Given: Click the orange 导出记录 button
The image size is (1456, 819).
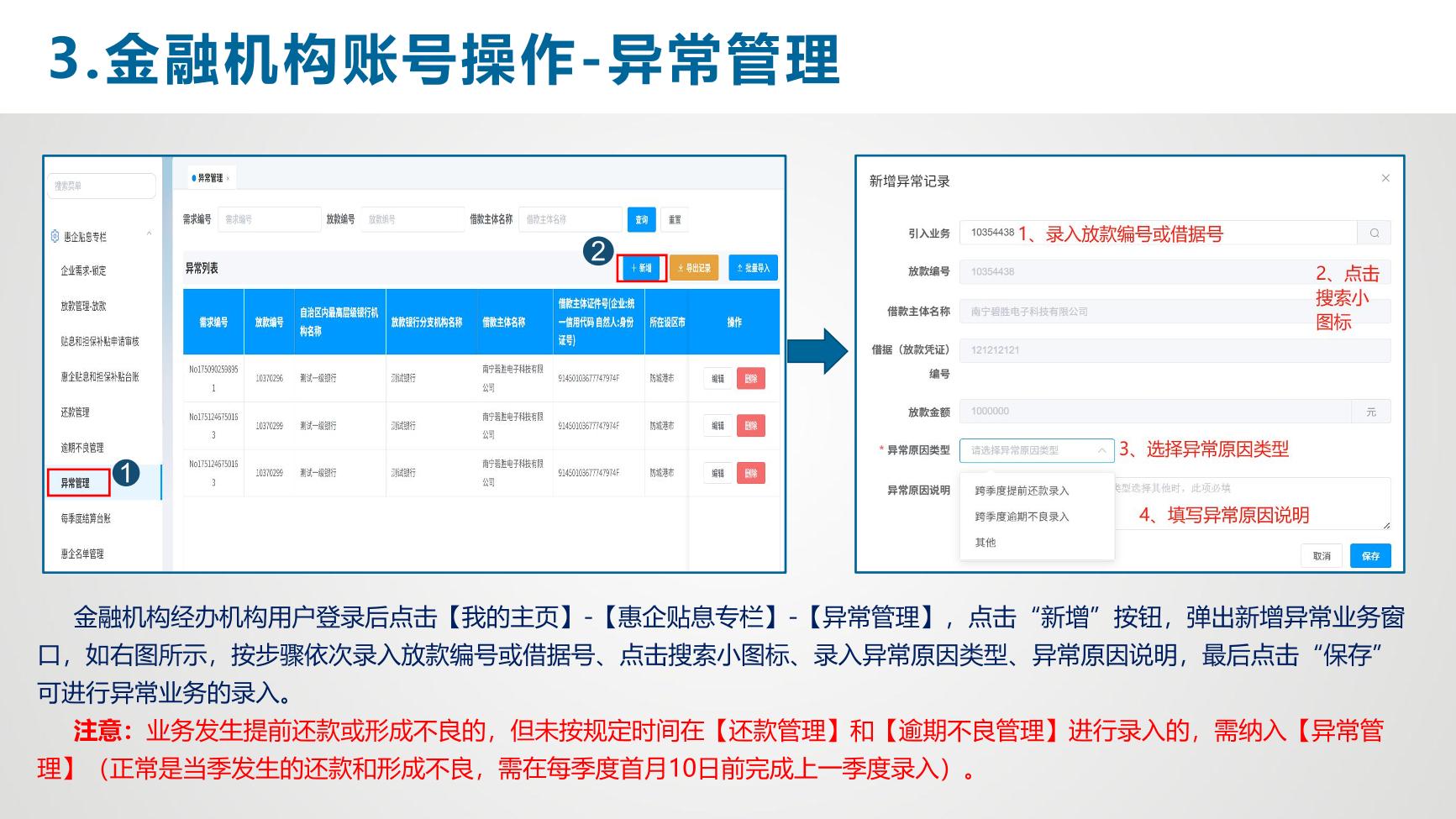Looking at the screenshot, I should pos(694,268).
